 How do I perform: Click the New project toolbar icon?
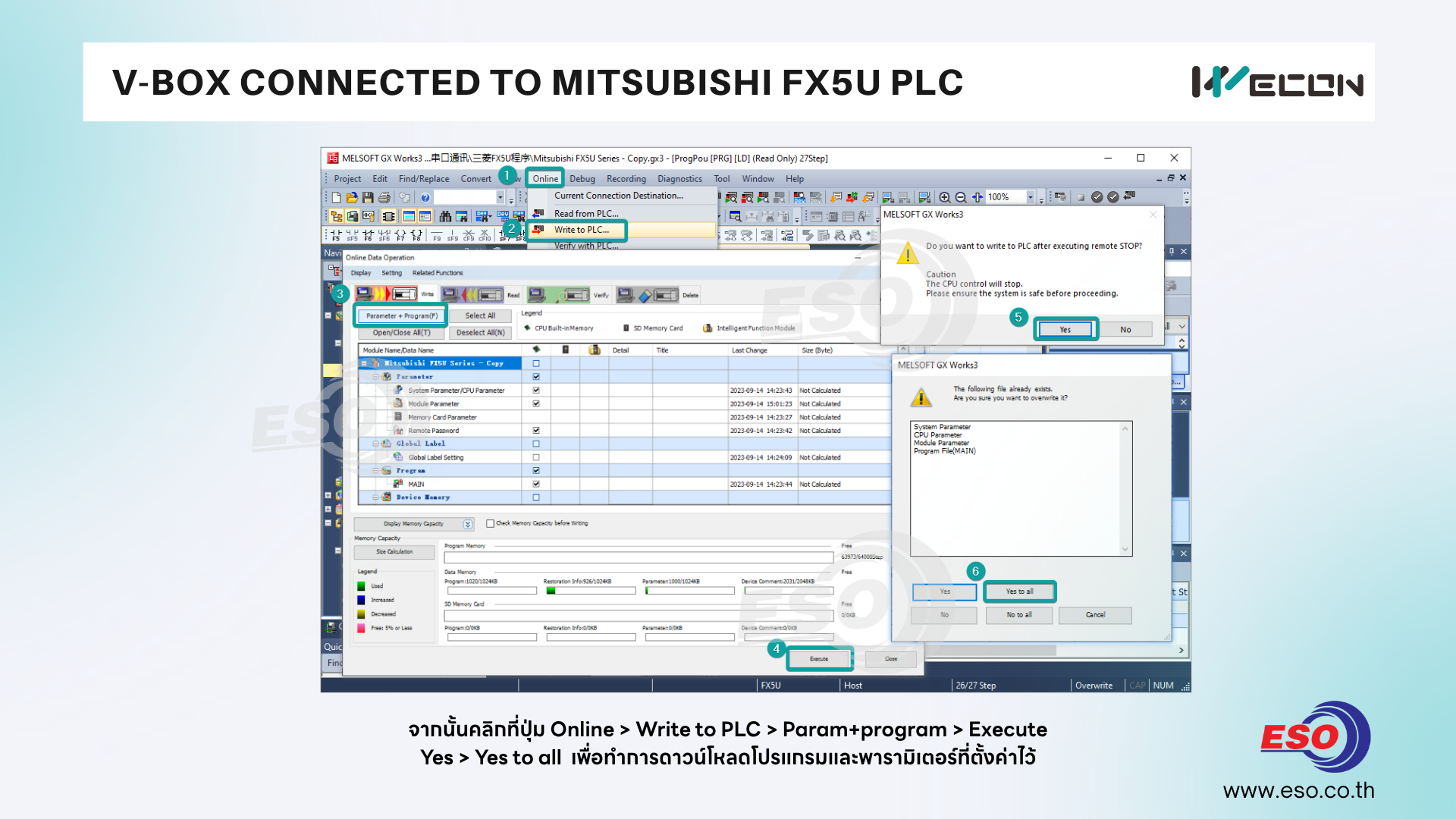point(336,197)
